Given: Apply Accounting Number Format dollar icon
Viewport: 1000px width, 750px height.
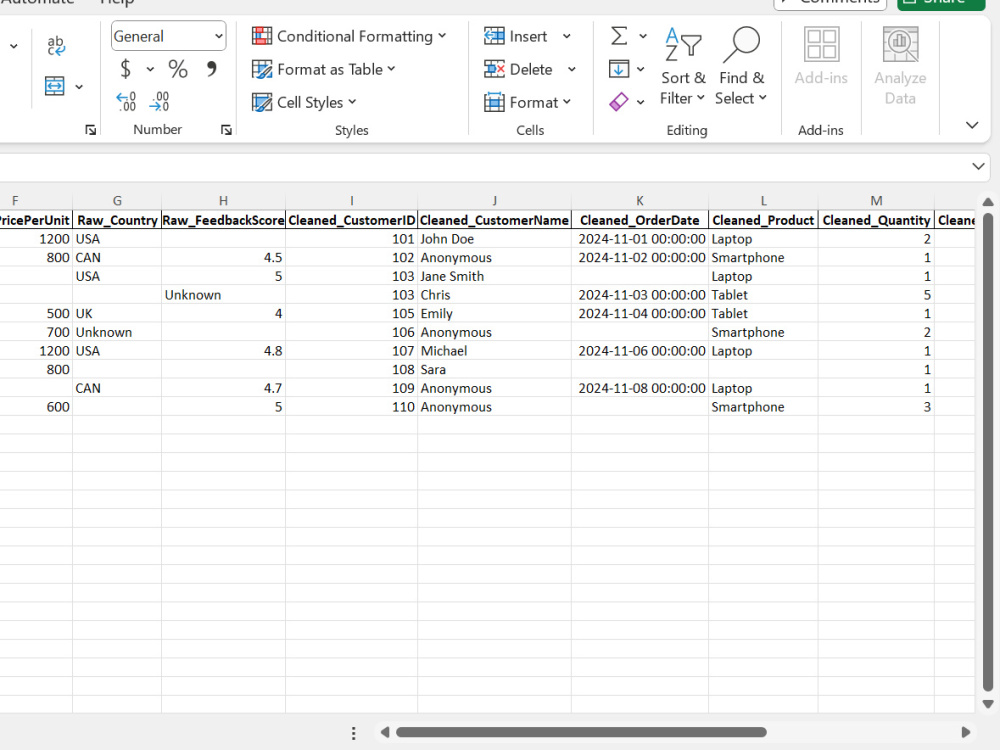Looking at the screenshot, I should (x=126, y=68).
